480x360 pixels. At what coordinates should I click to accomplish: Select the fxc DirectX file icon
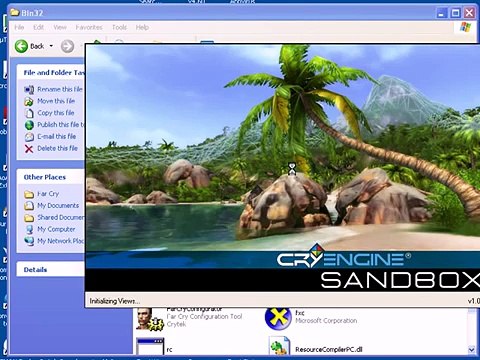278,318
